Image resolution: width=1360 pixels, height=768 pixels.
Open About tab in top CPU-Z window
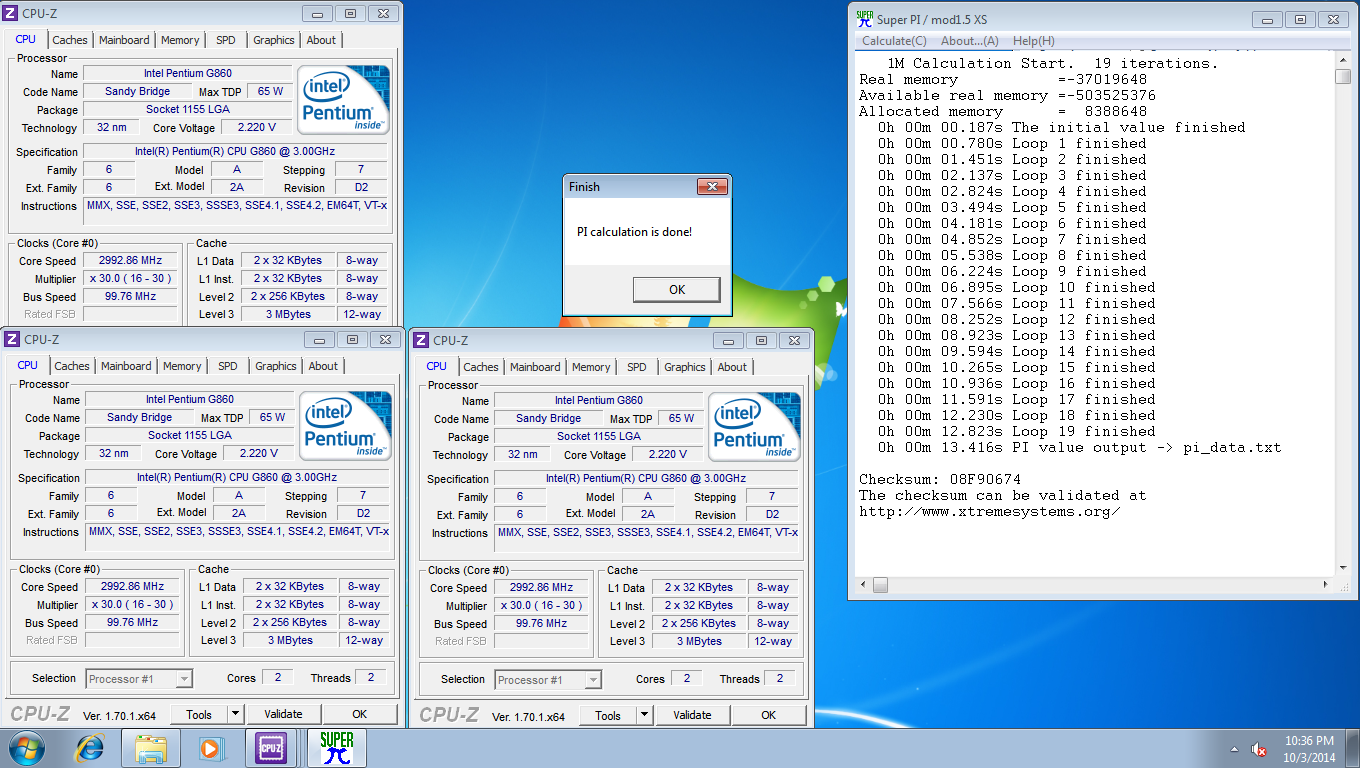tap(321, 40)
